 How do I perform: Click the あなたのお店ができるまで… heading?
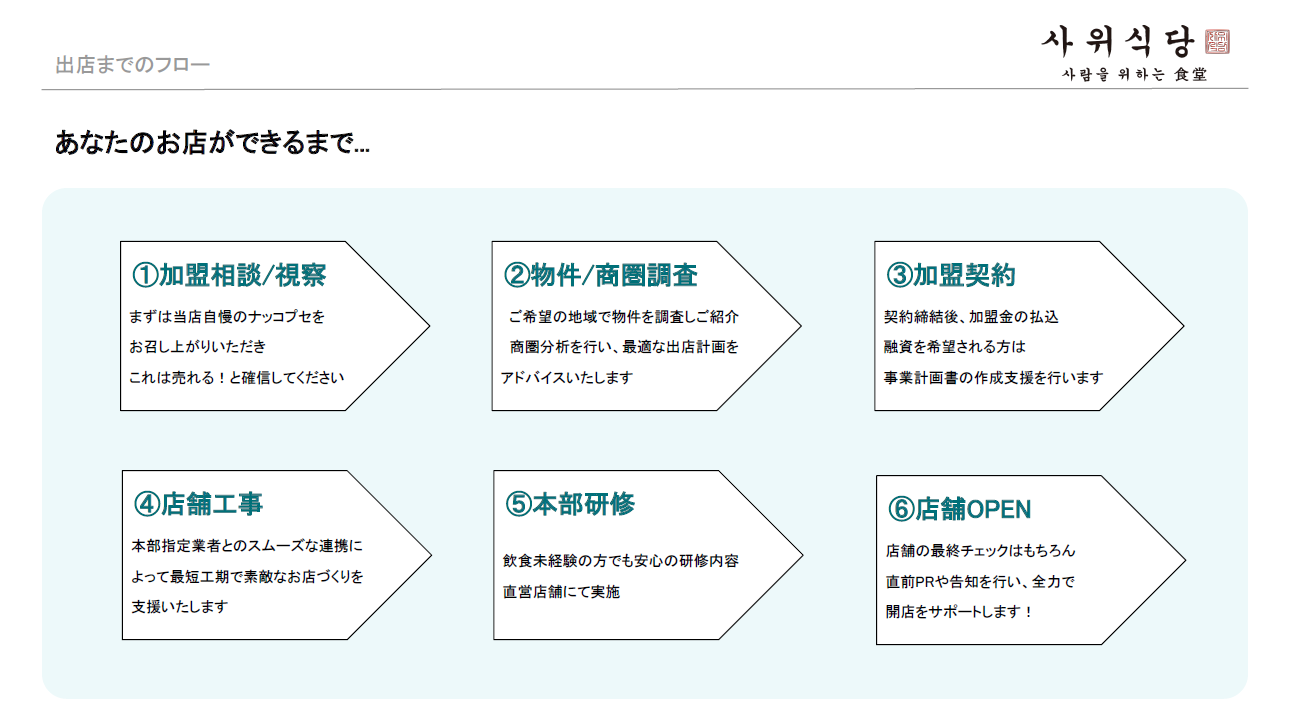[x=212, y=144]
